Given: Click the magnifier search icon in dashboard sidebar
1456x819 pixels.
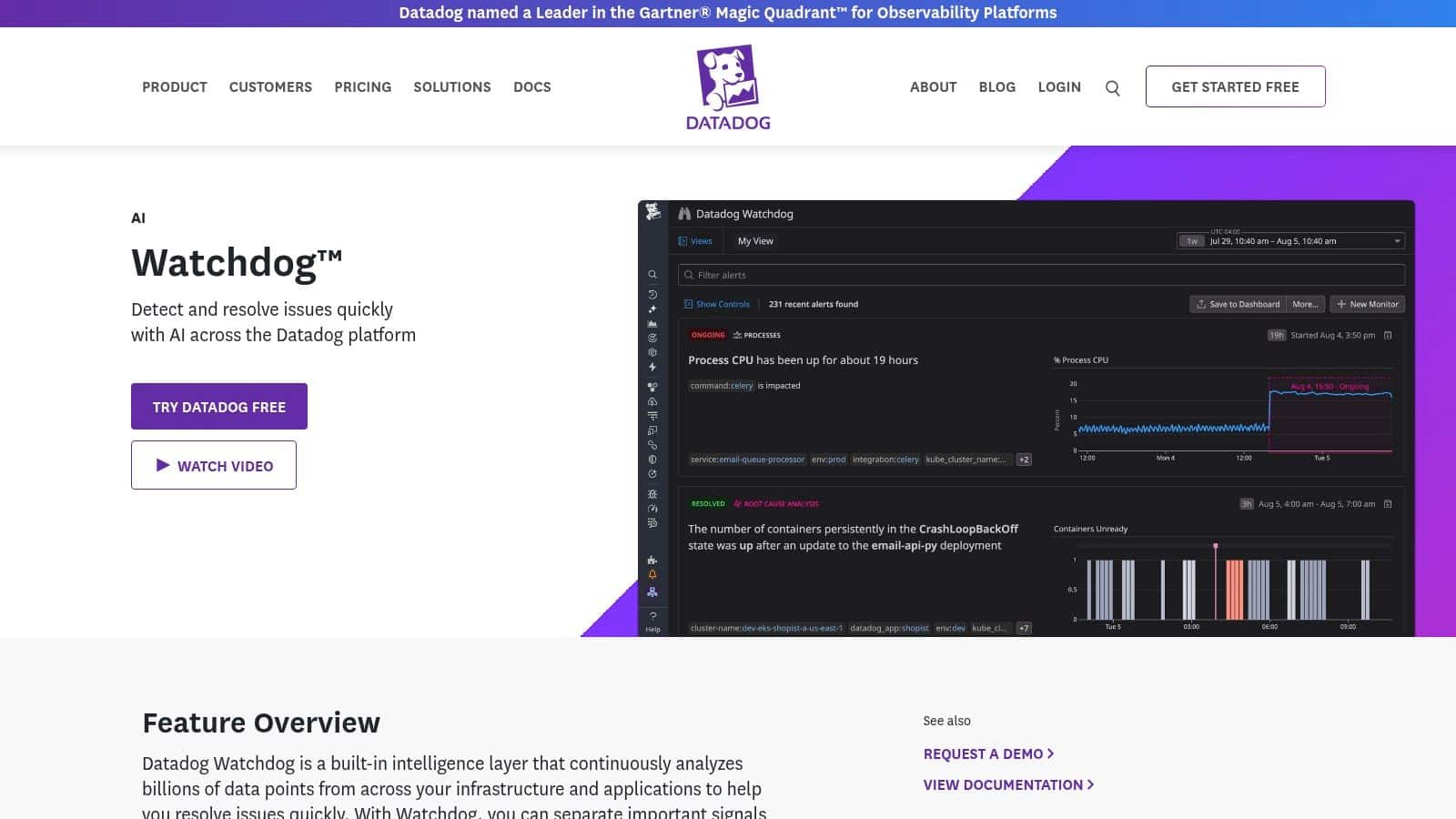Looking at the screenshot, I should (652, 274).
